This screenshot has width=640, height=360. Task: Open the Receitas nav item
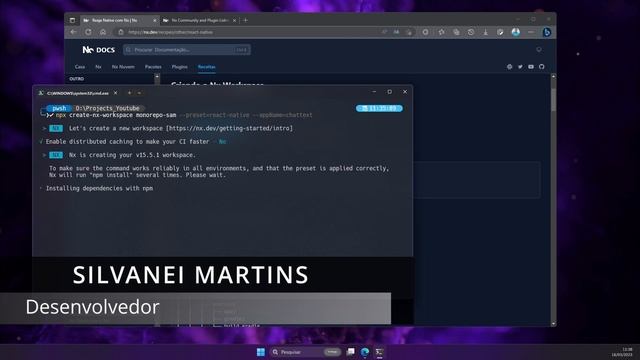click(207, 67)
